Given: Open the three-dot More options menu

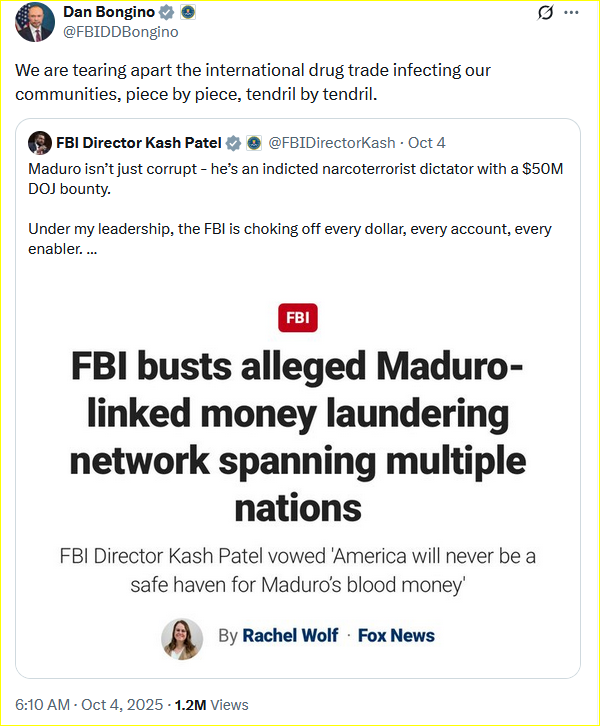Looking at the screenshot, I should (x=571, y=13).
